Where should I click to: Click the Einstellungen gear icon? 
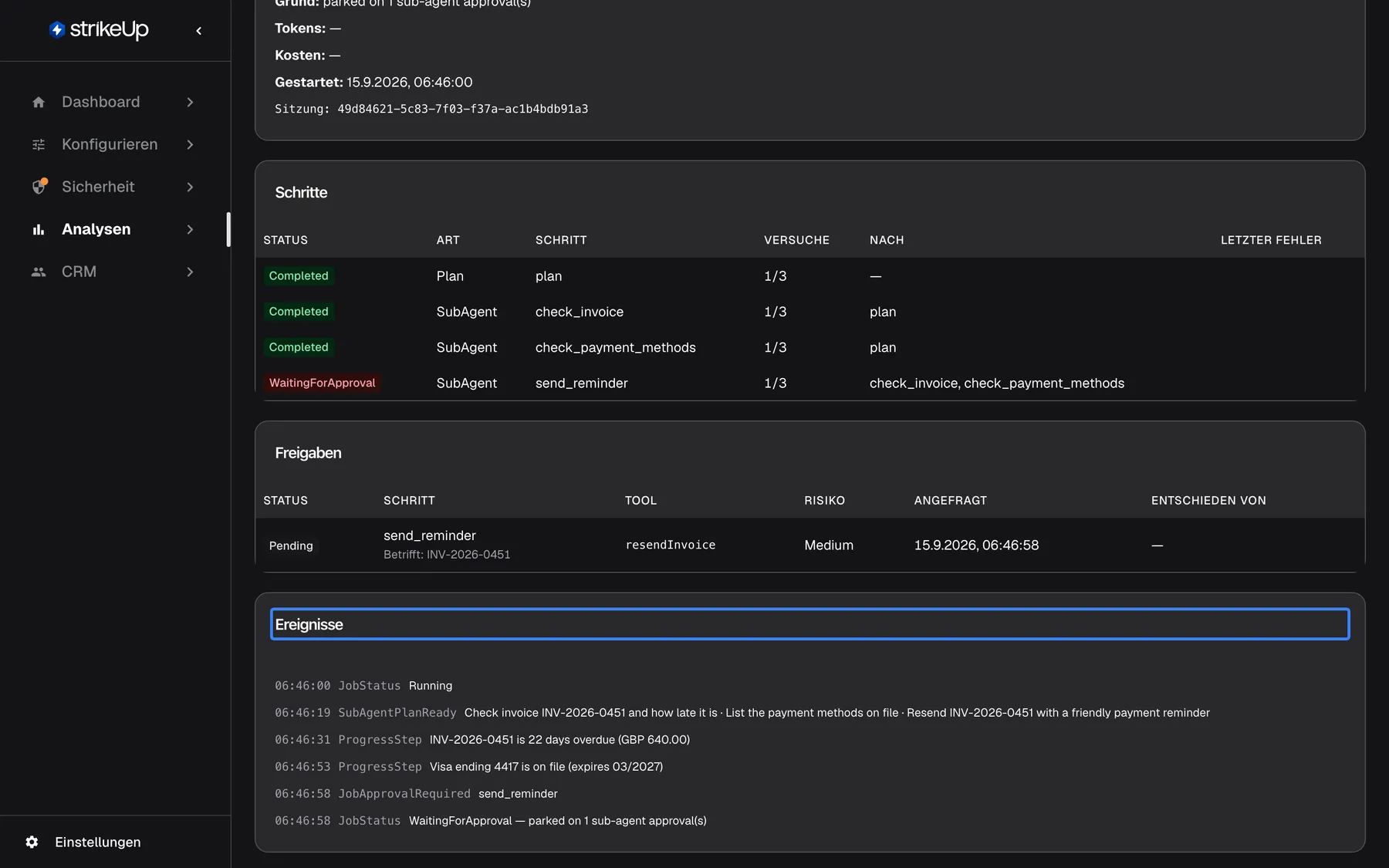32,842
